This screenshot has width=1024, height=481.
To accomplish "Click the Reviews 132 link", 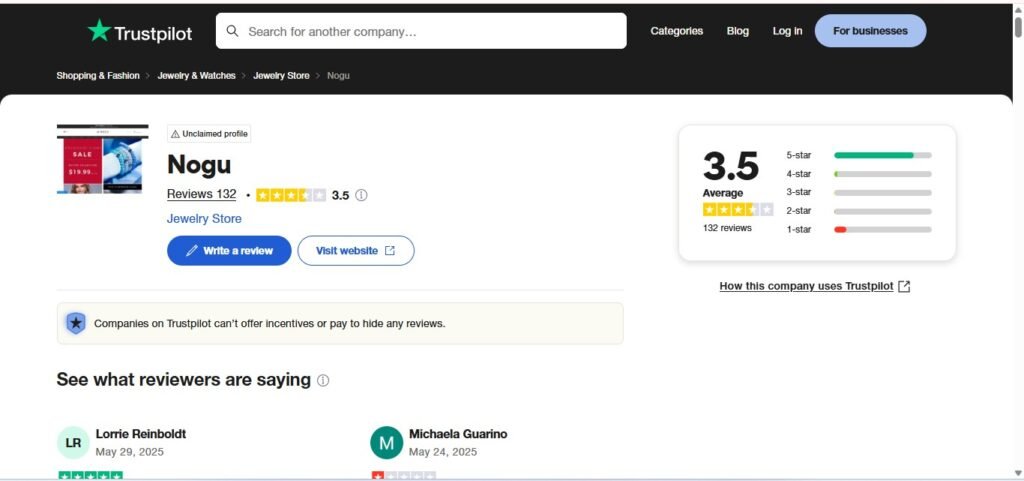I will (x=202, y=194).
